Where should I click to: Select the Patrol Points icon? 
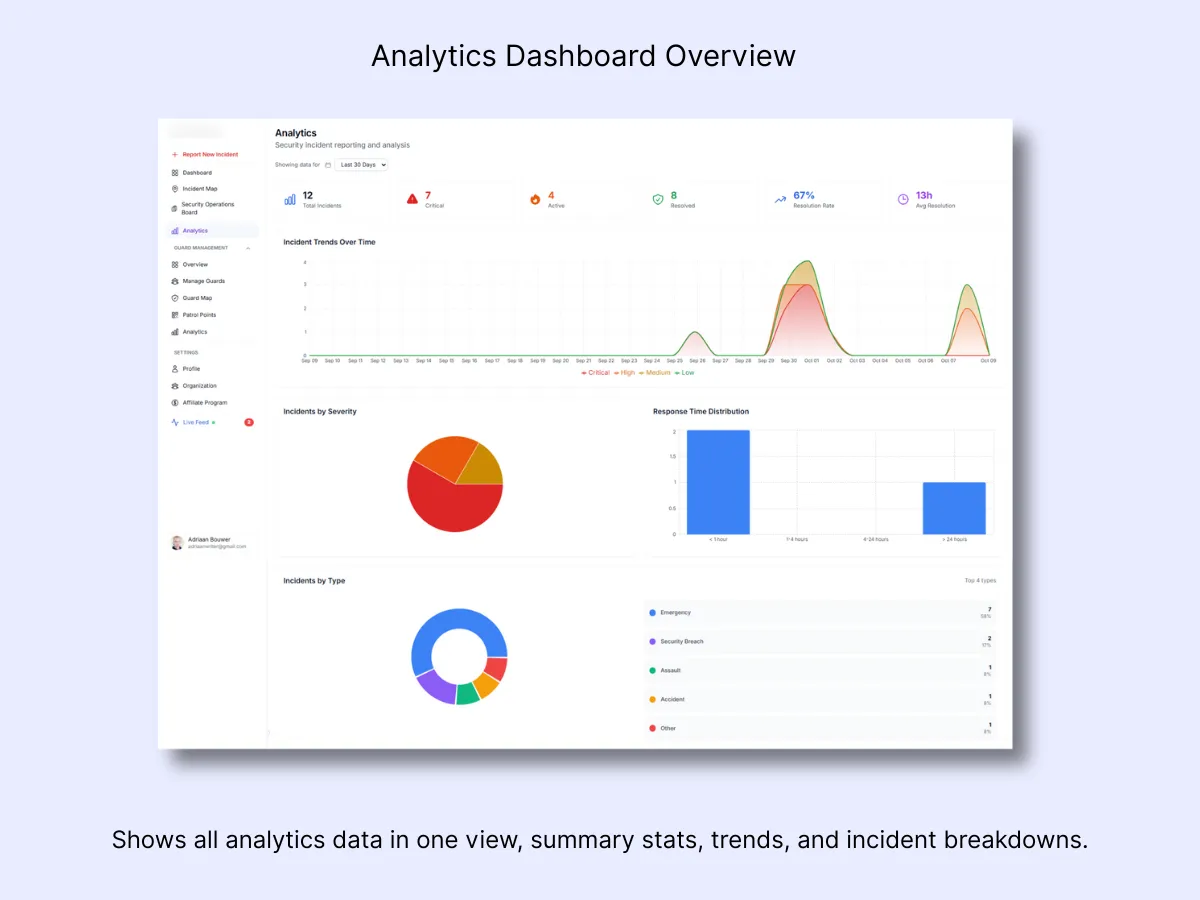(175, 315)
